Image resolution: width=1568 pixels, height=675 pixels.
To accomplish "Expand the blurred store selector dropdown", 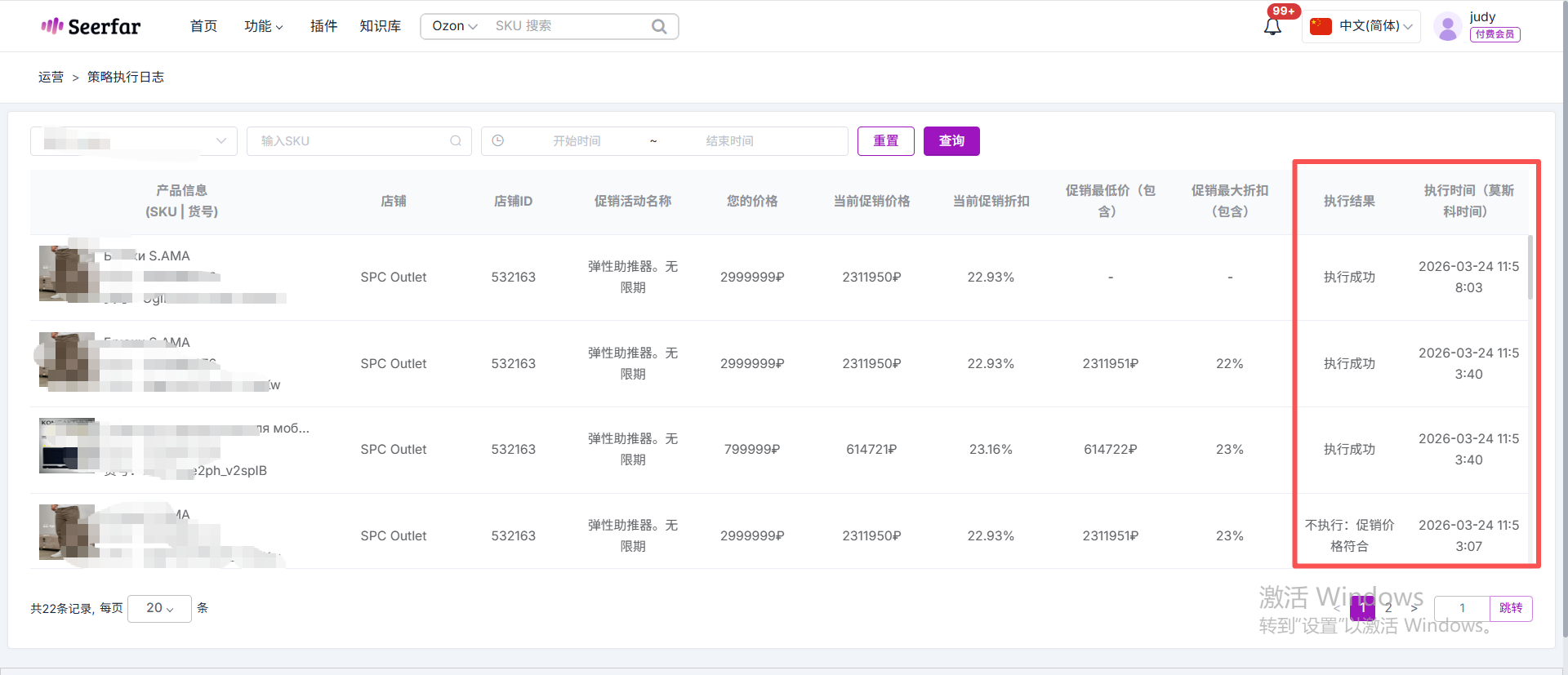I will (134, 141).
